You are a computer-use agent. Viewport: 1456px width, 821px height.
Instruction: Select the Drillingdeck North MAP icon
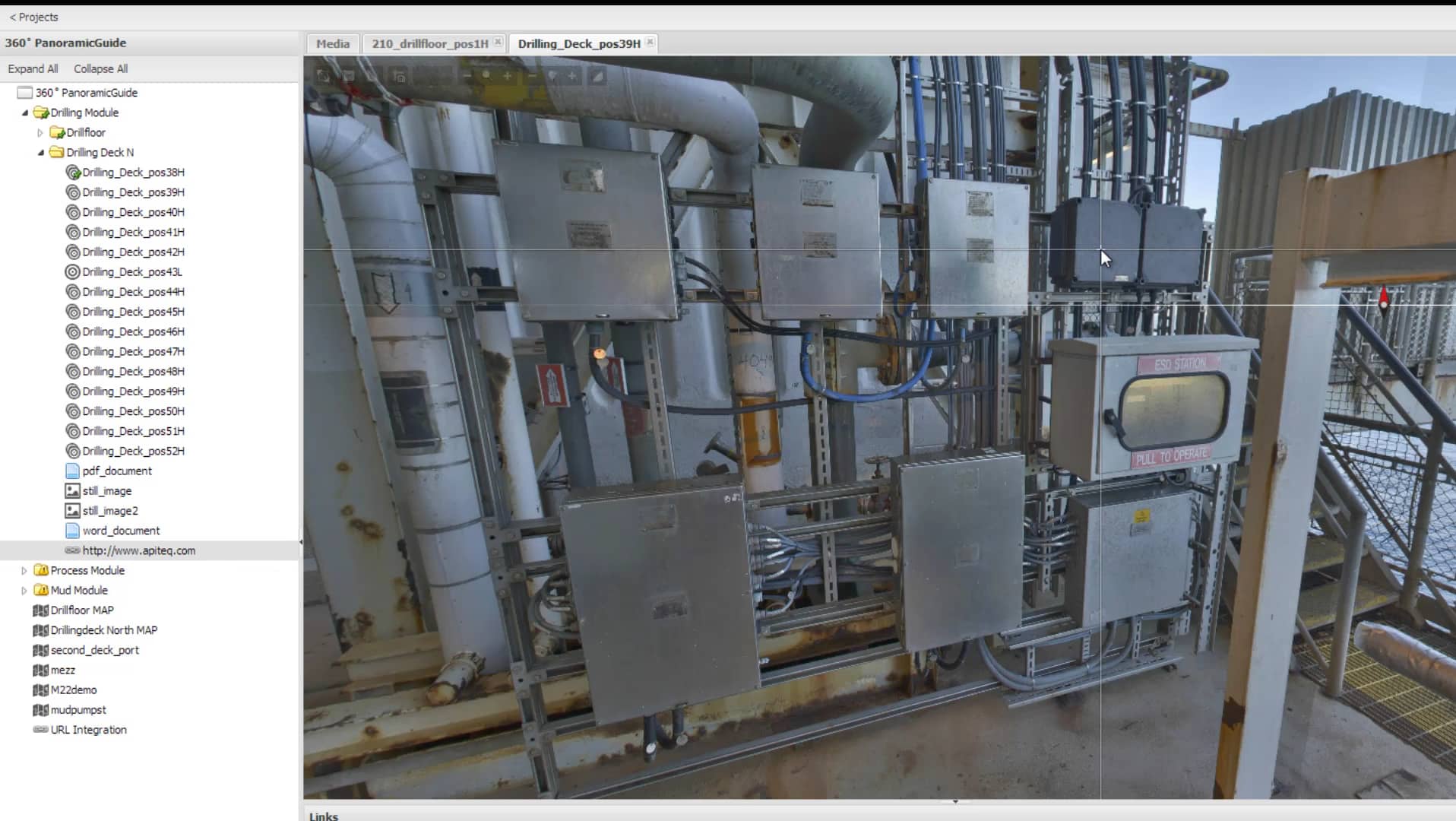click(40, 629)
